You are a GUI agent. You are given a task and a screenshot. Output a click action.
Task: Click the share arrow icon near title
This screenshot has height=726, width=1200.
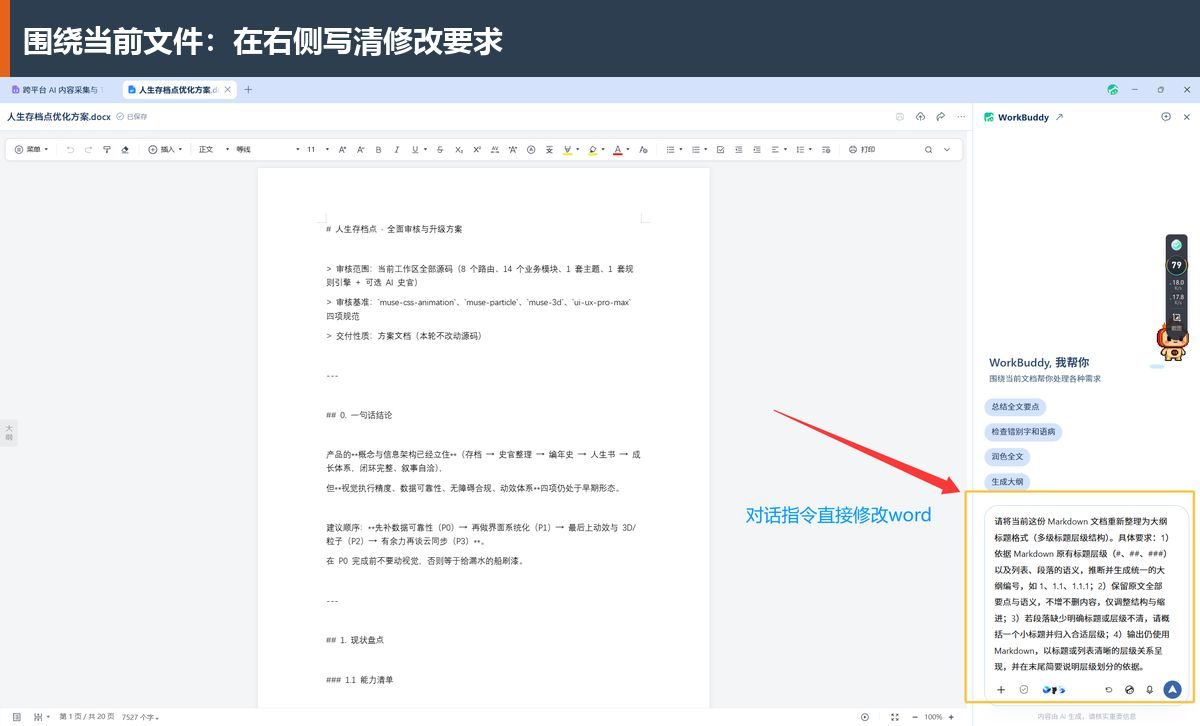941,117
